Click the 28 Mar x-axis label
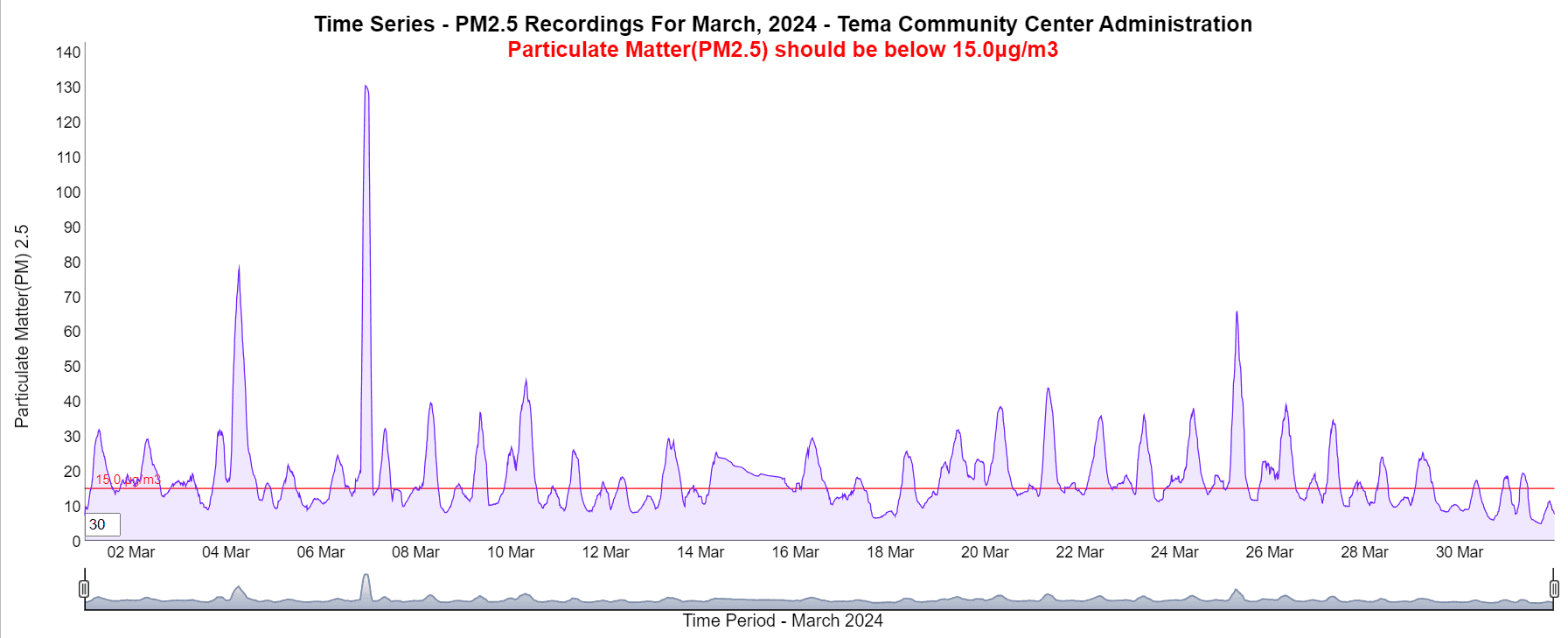The width and height of the screenshot is (1568, 638). [1364, 552]
